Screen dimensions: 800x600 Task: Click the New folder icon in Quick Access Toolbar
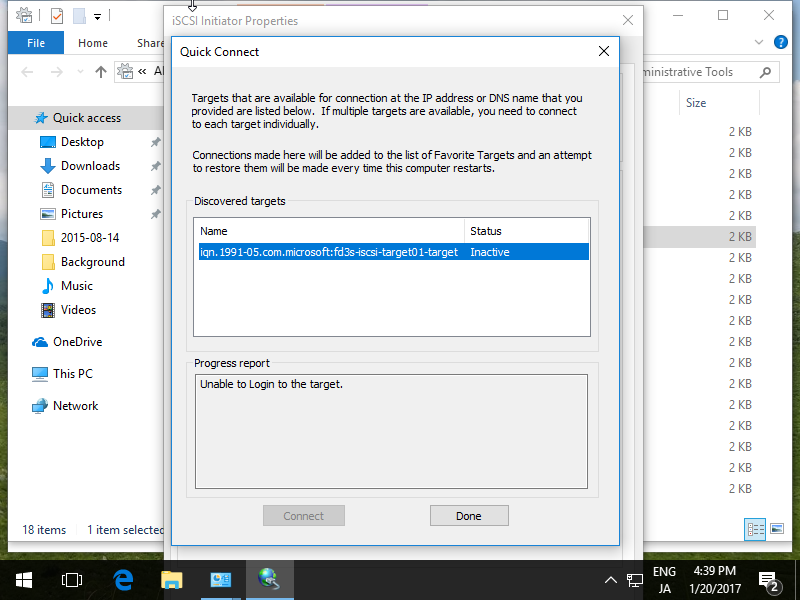[79, 16]
